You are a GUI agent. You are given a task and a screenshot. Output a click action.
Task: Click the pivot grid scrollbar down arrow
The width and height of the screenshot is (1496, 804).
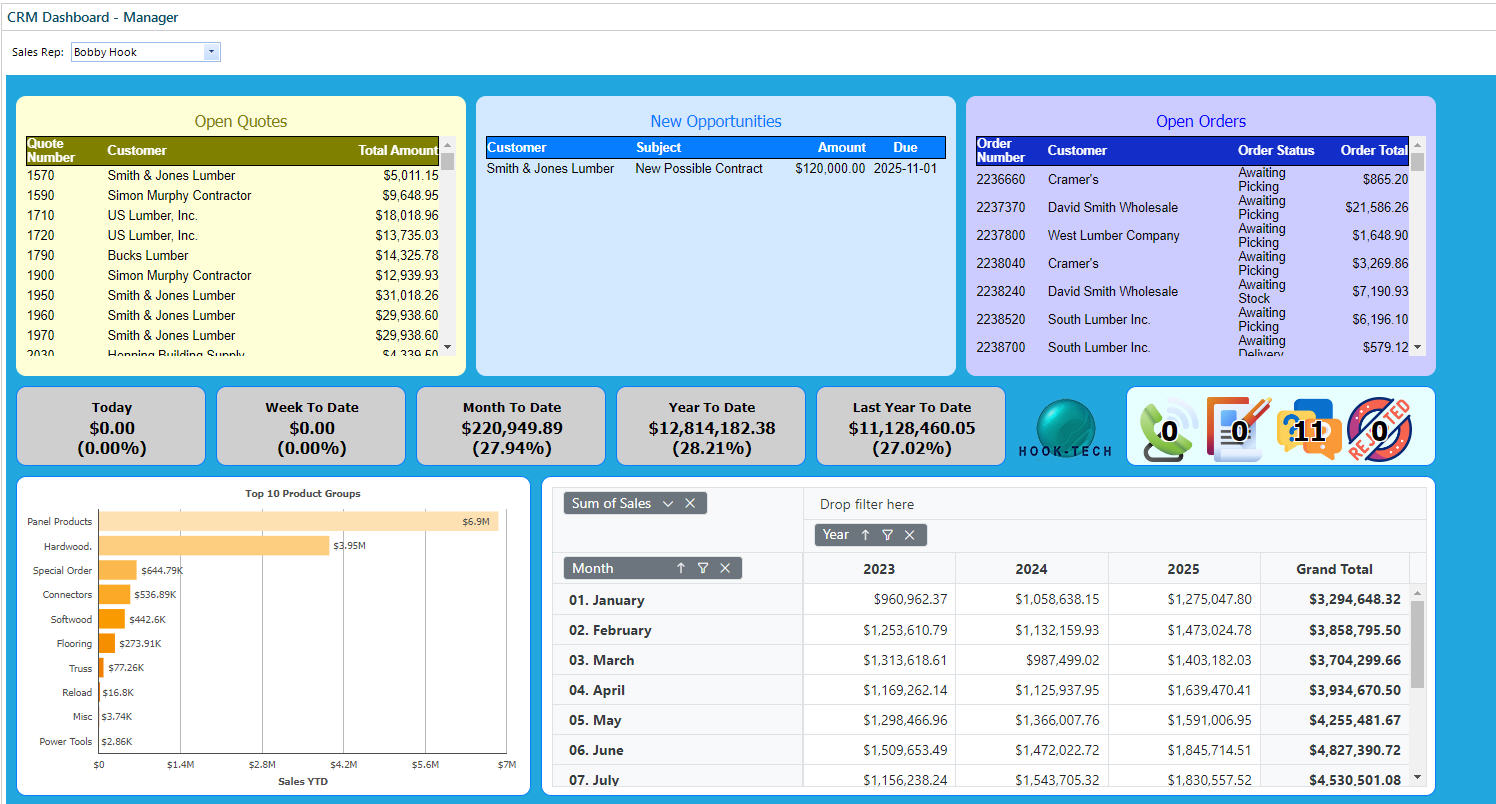(x=1417, y=776)
